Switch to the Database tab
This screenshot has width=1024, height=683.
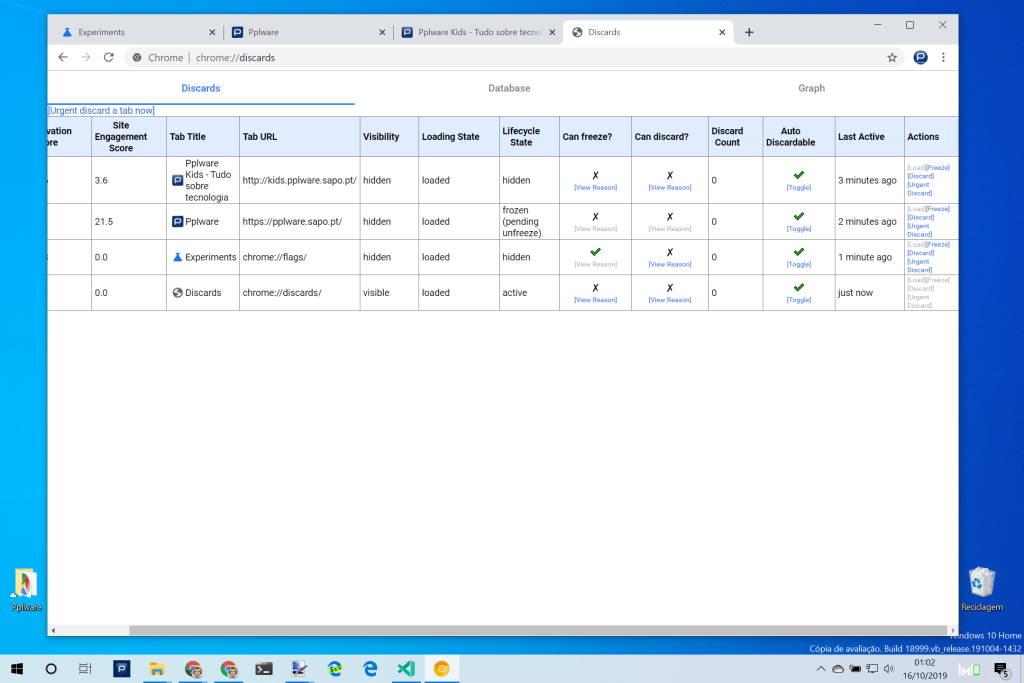click(509, 88)
